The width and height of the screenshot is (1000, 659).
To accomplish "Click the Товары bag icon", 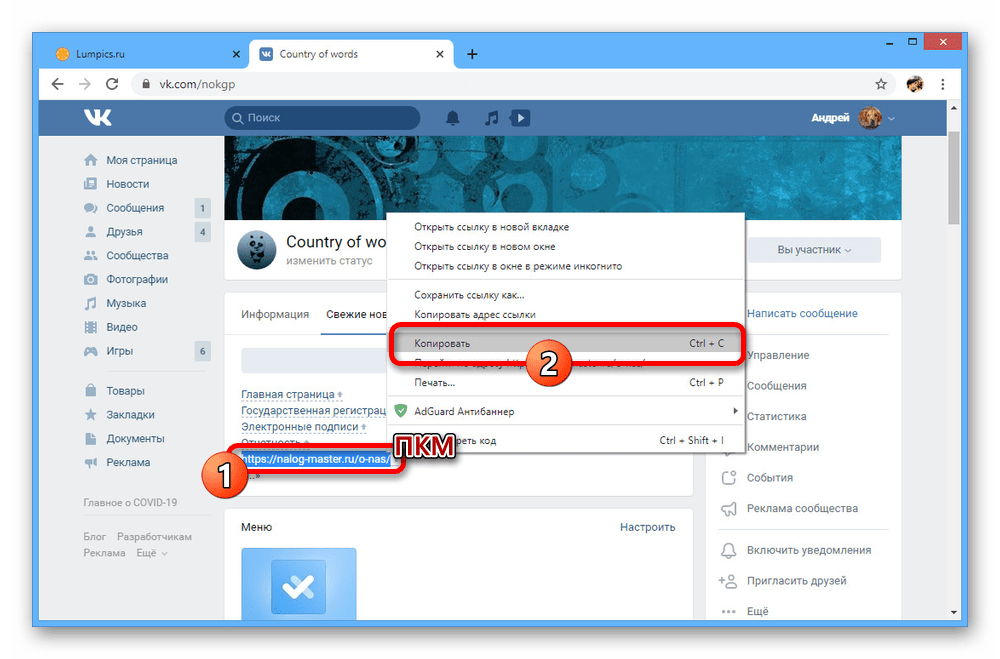I will point(91,390).
